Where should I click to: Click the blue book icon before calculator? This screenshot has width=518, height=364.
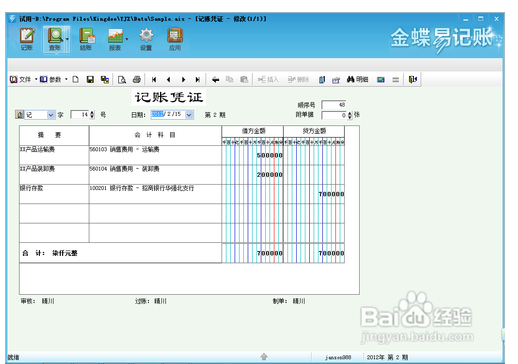(322, 80)
